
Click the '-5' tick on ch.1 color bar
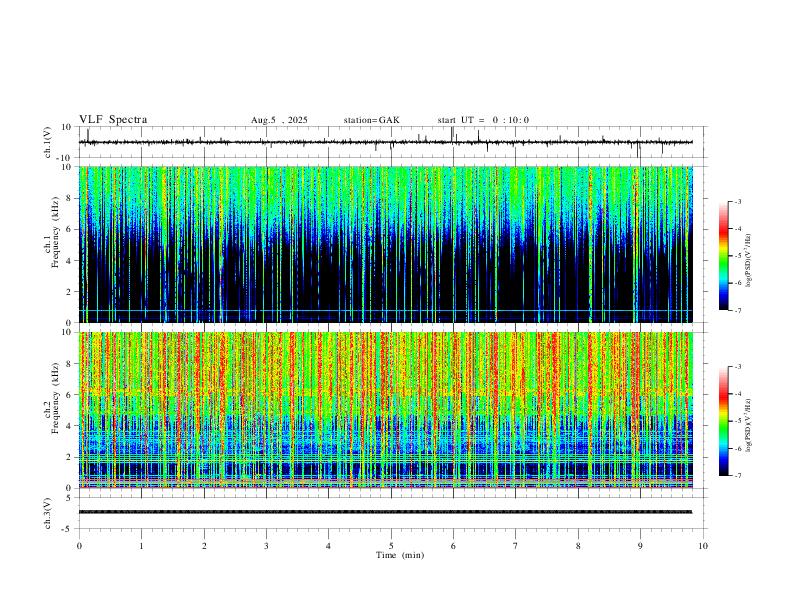click(738, 256)
